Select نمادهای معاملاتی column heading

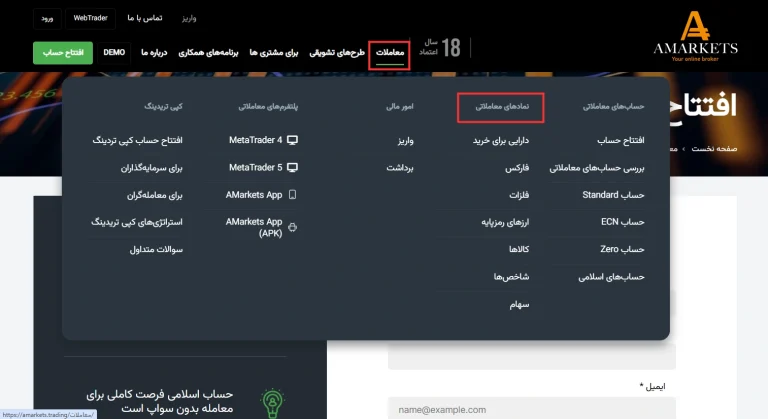[502, 106]
